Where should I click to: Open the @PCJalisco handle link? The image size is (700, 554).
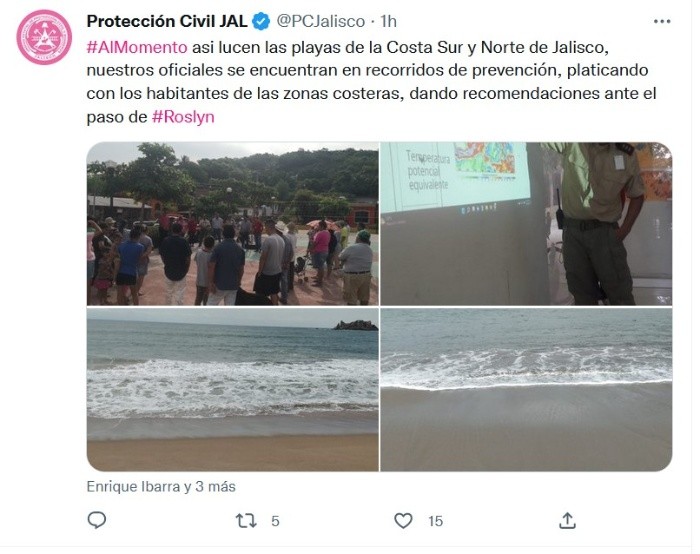click(321, 21)
